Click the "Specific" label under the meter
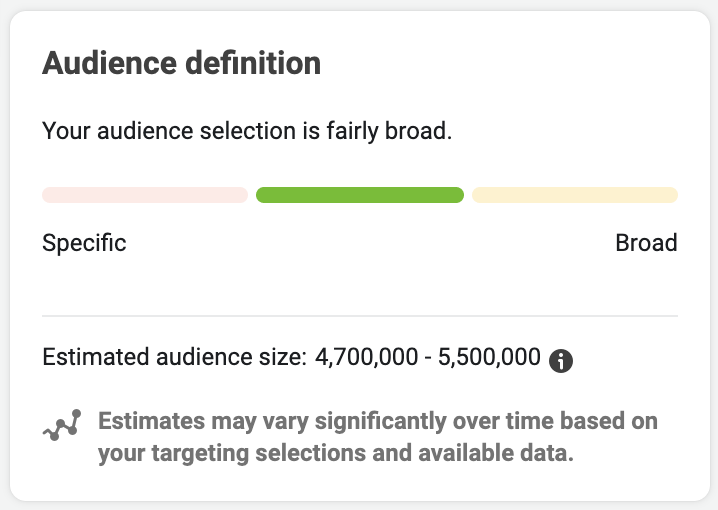The height and width of the screenshot is (510, 718). point(84,243)
